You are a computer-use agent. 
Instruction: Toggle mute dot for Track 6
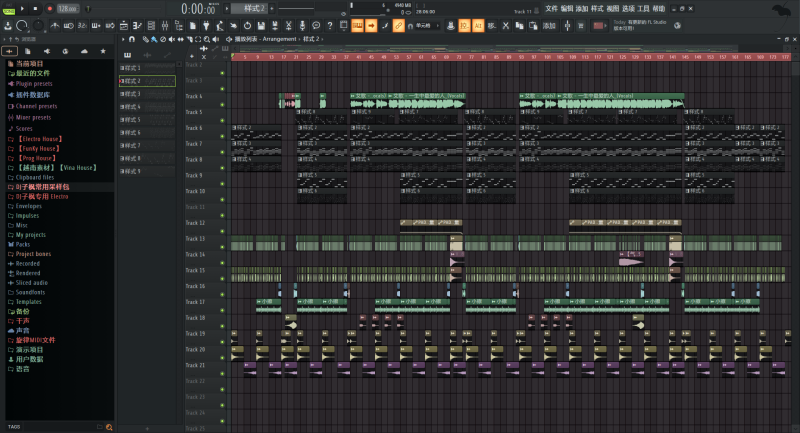222,136
